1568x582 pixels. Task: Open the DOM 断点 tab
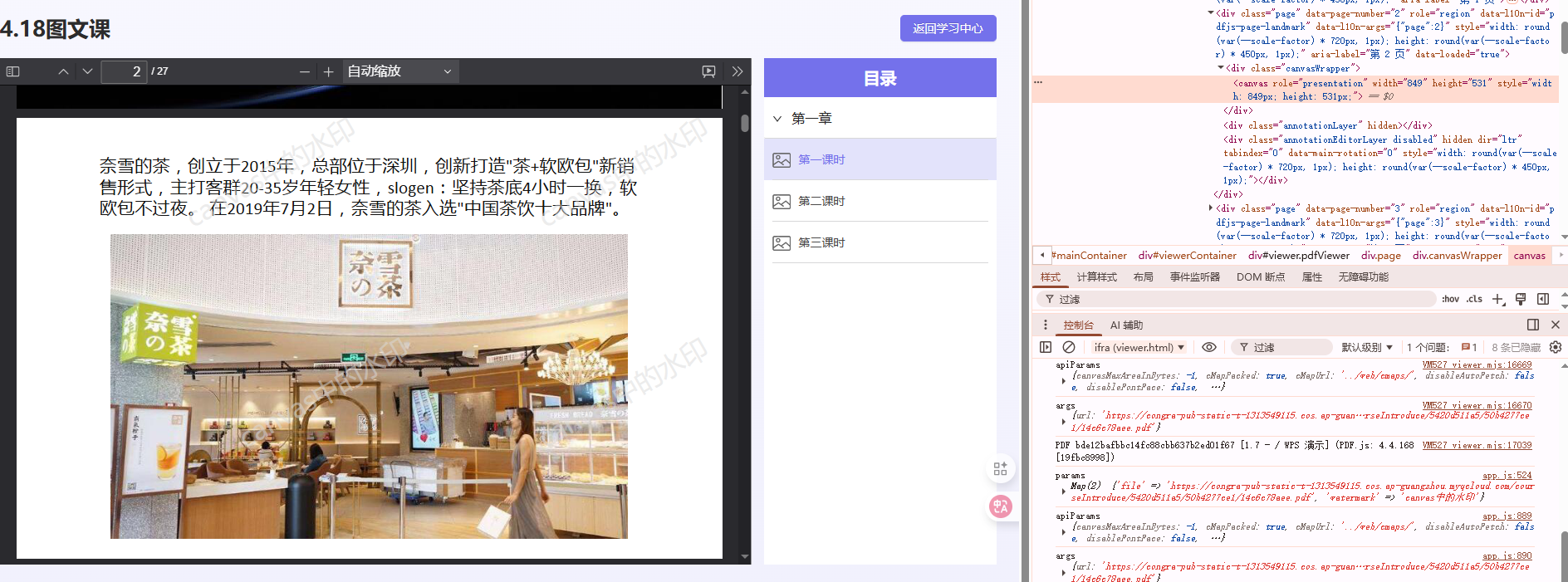1261,277
